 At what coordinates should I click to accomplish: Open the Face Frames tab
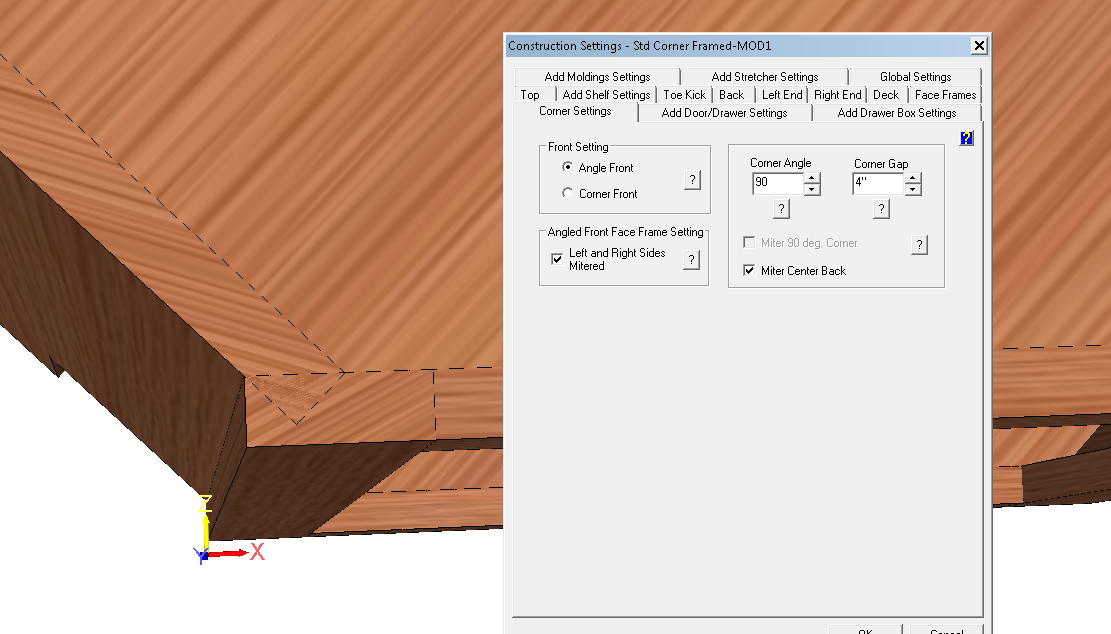click(945, 95)
